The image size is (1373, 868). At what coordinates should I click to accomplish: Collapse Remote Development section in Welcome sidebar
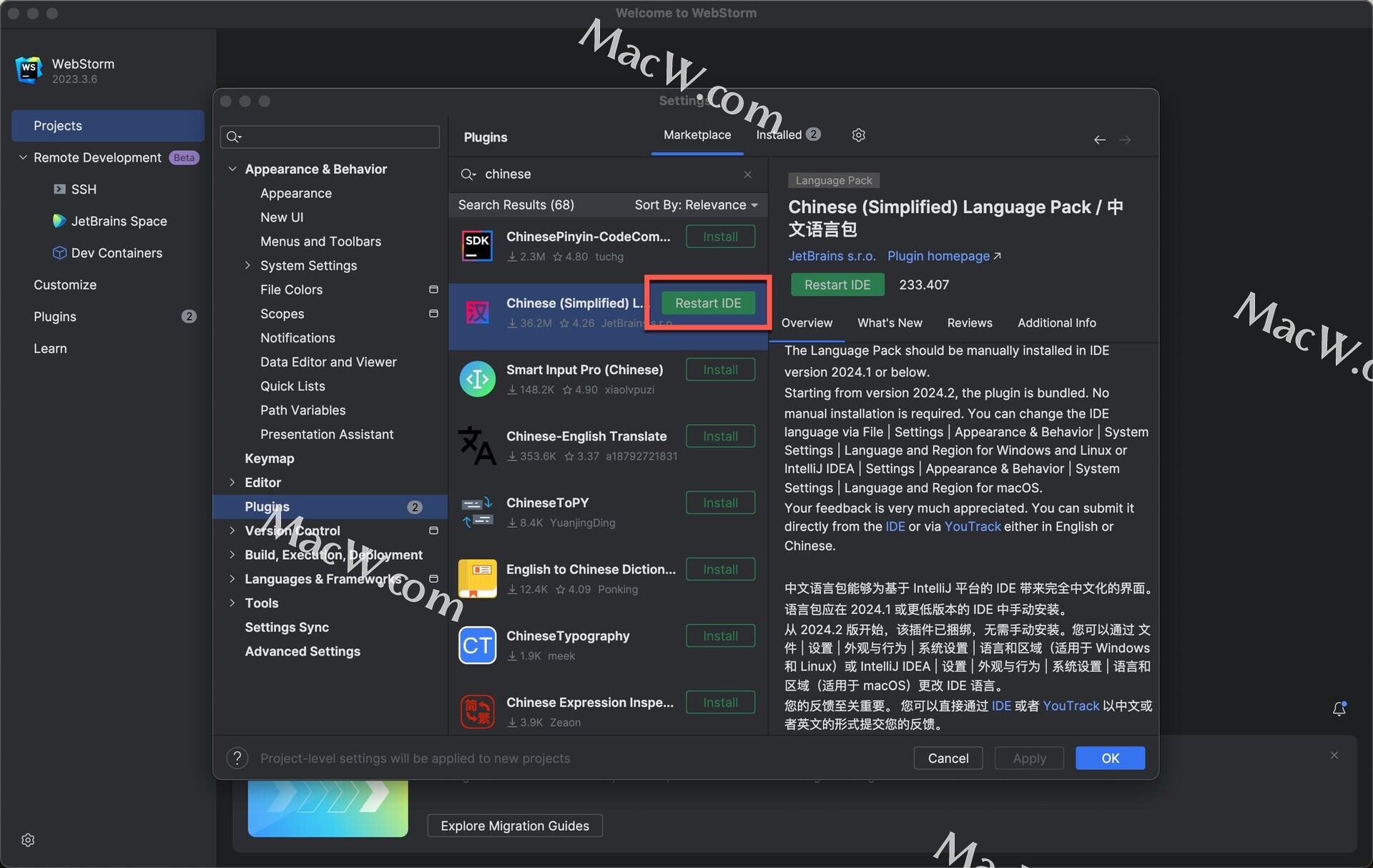tap(23, 157)
